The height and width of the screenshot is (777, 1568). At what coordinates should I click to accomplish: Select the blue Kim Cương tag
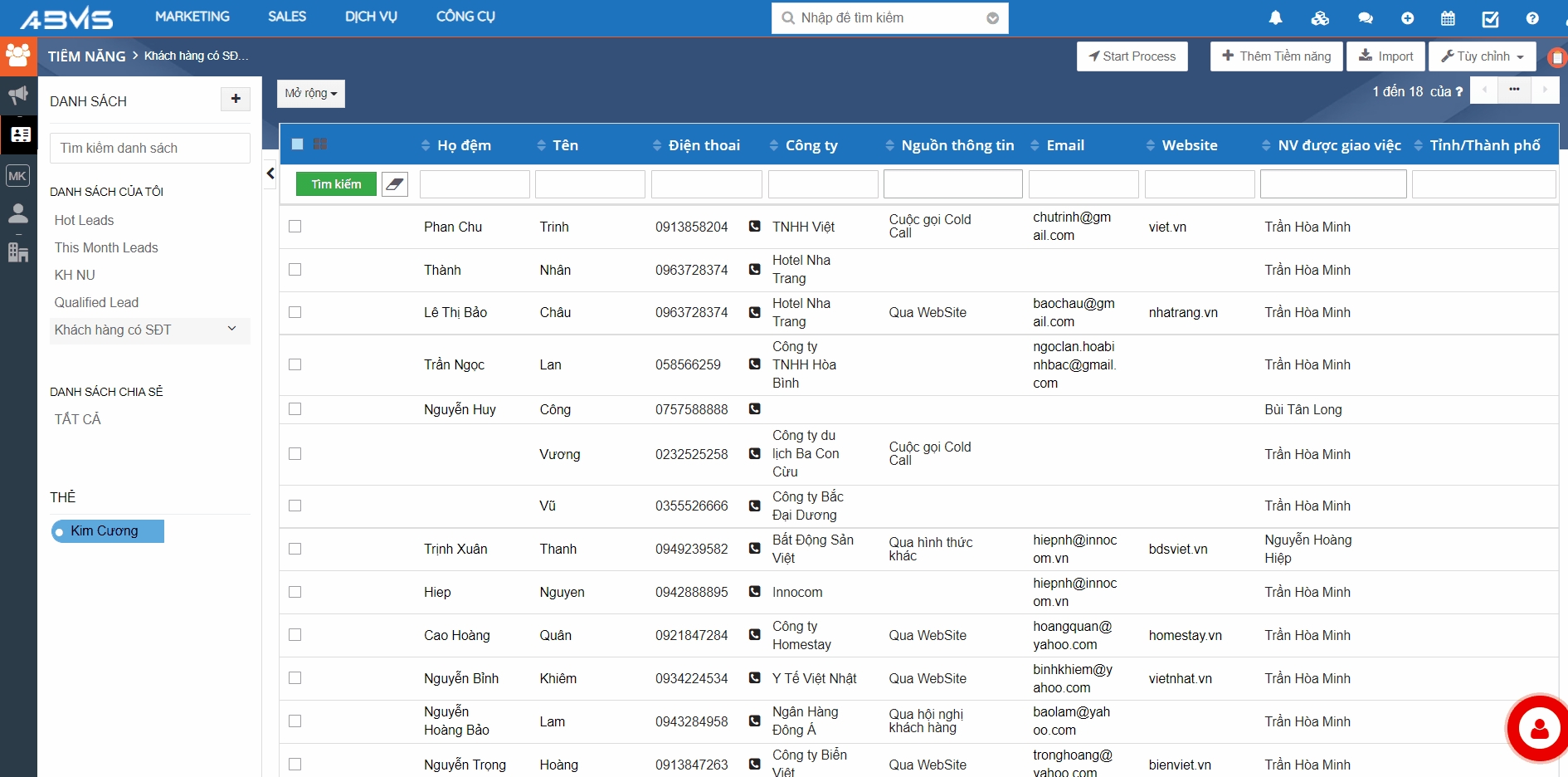(x=108, y=531)
